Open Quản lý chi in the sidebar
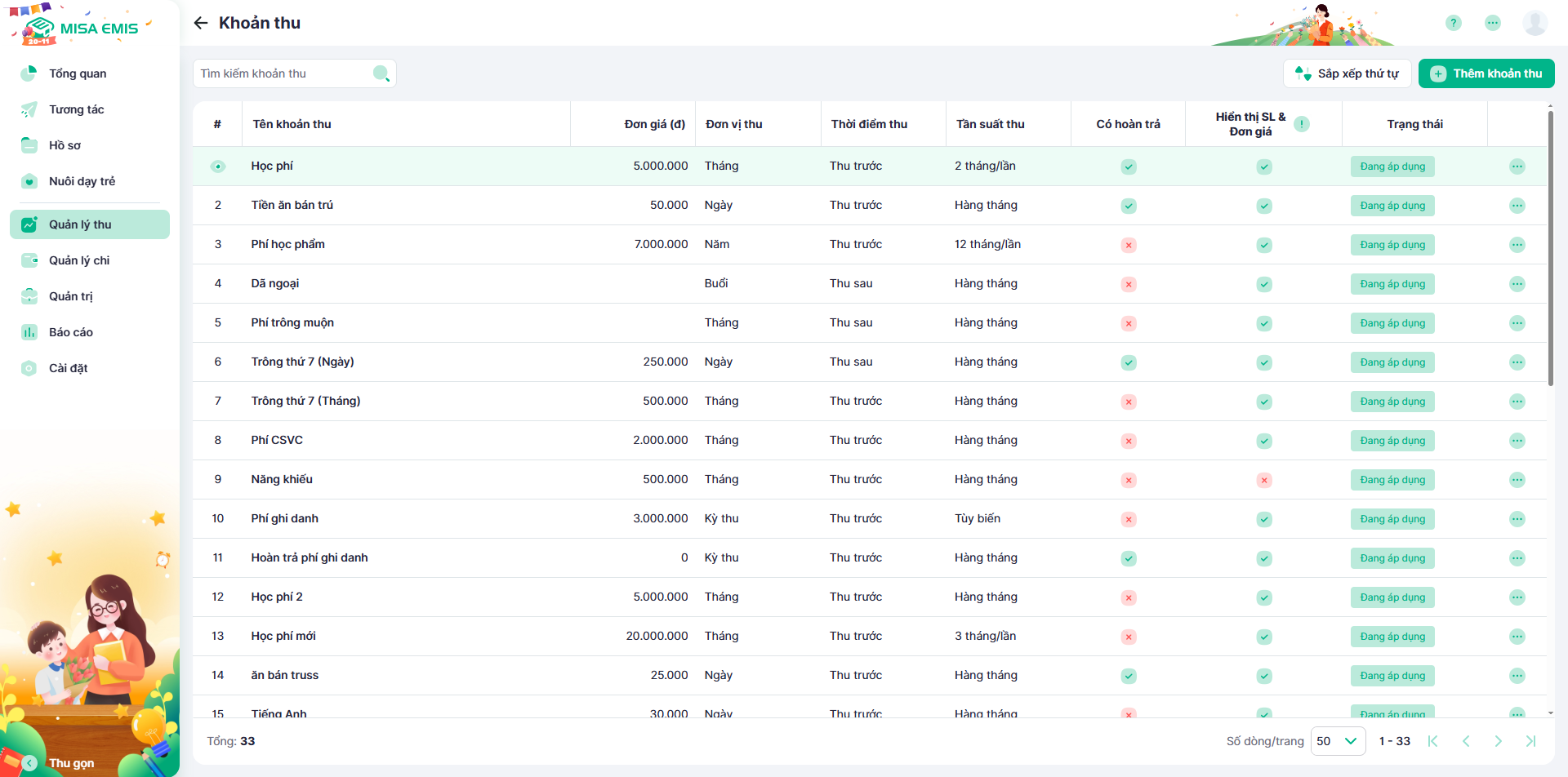Viewport: 1568px width, 777px height. 79,260
